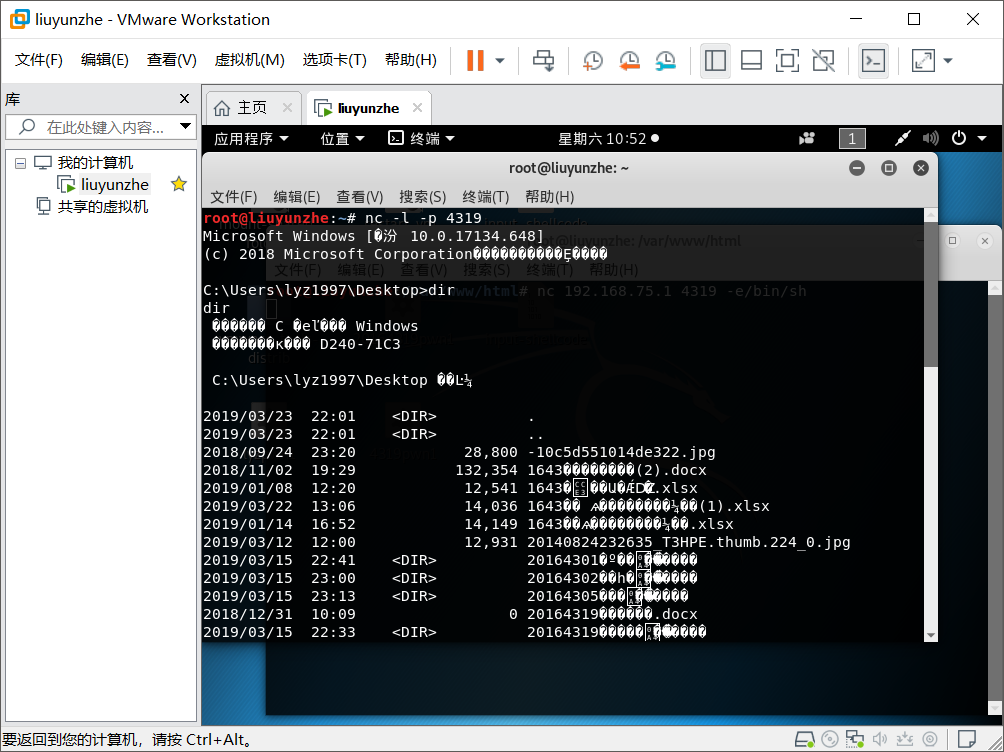Image resolution: width=1004 pixels, height=752 pixels.
Task: Toggle Unity mode icon
Action: click(823, 61)
